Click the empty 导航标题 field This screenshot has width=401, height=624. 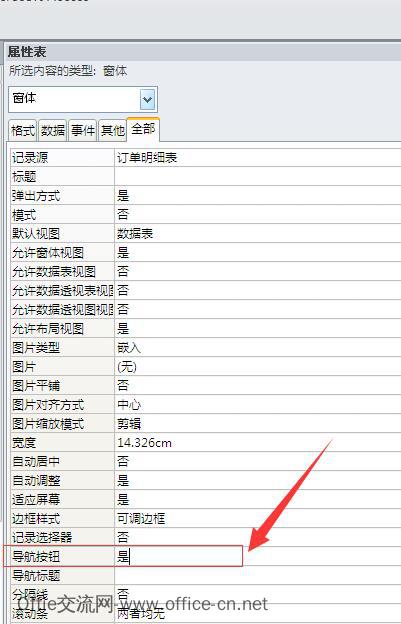pos(258,575)
